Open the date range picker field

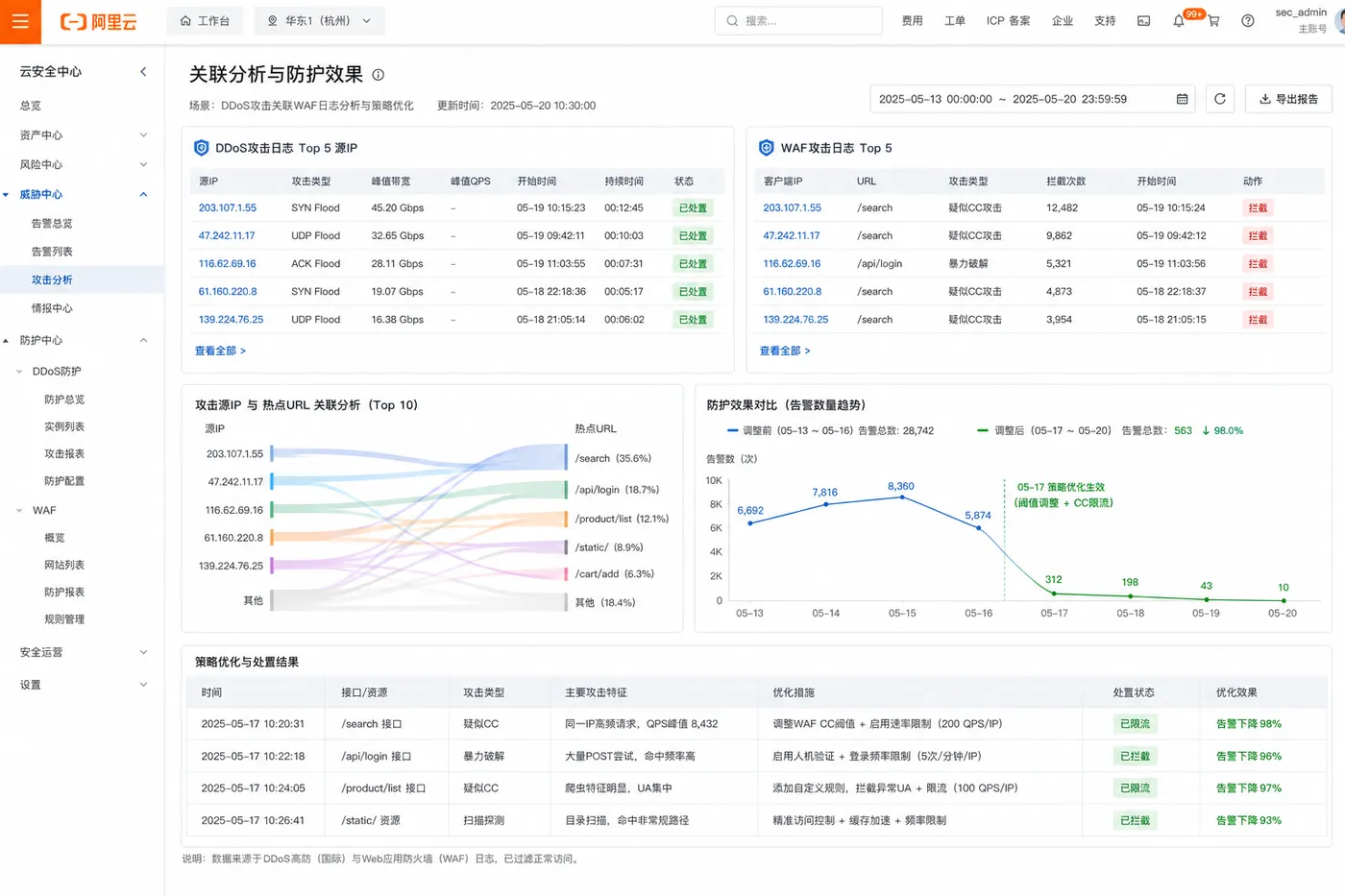coord(1032,99)
